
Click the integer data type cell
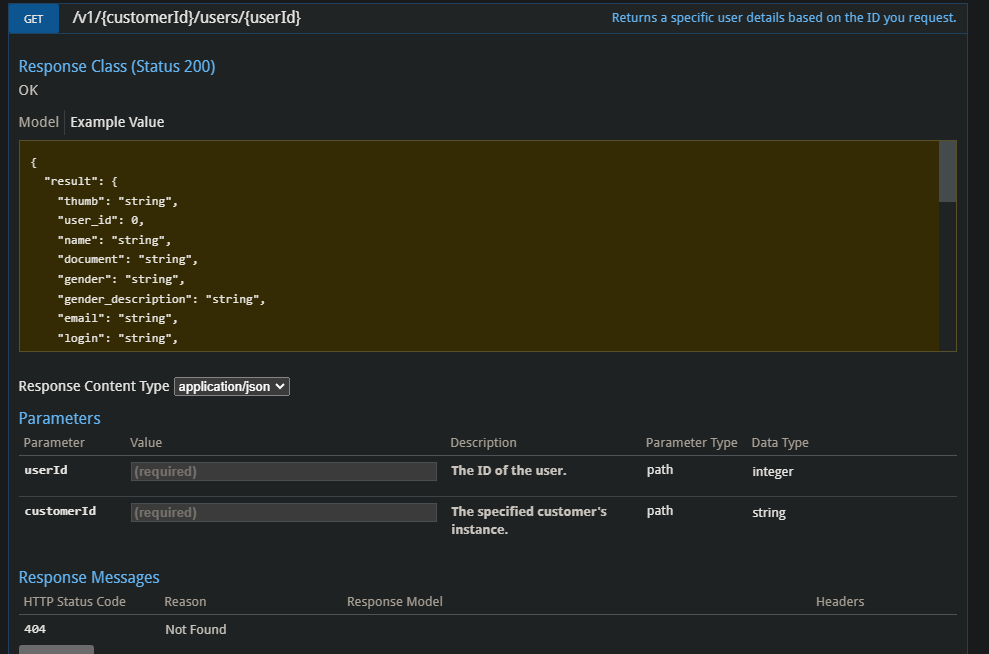pyautogui.click(x=773, y=472)
